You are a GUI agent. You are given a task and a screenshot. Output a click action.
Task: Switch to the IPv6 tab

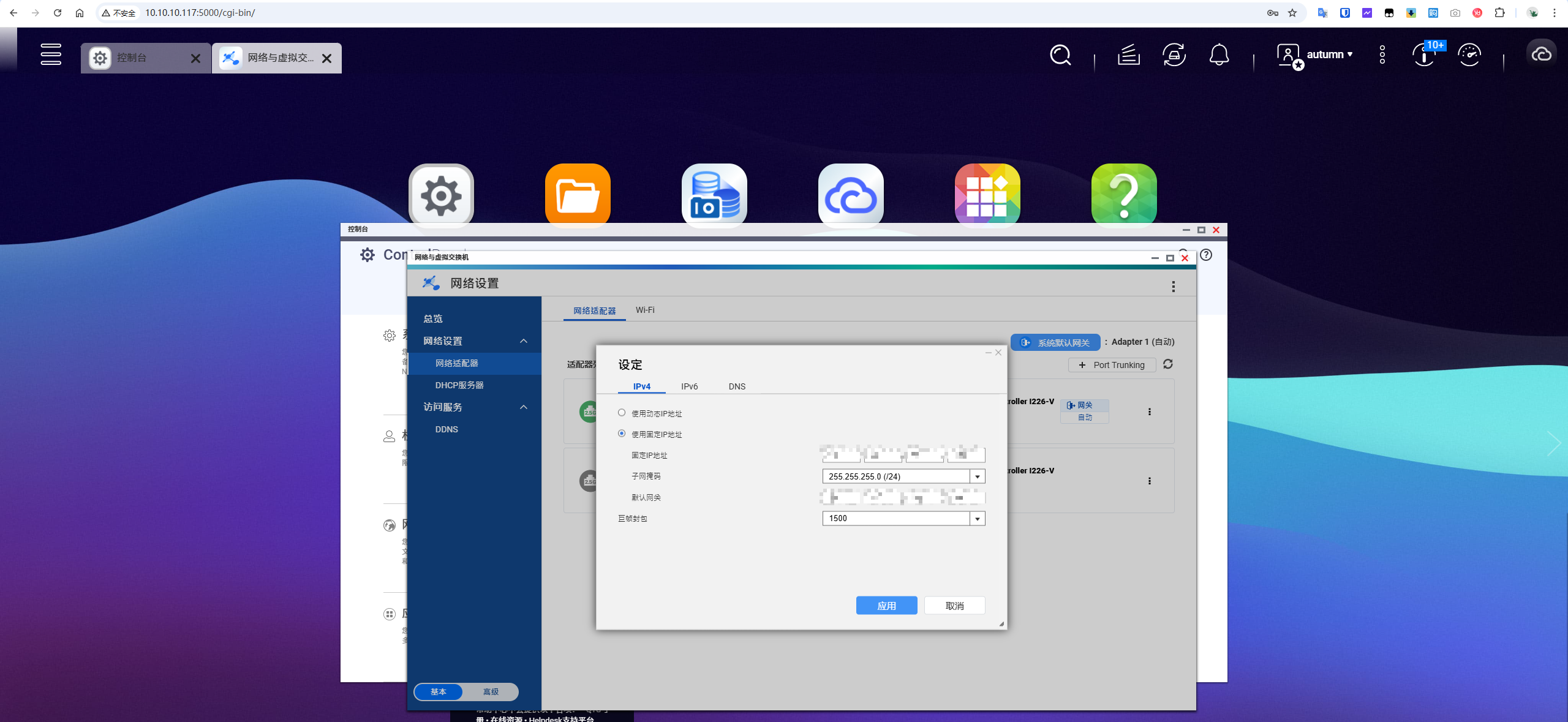pos(689,386)
